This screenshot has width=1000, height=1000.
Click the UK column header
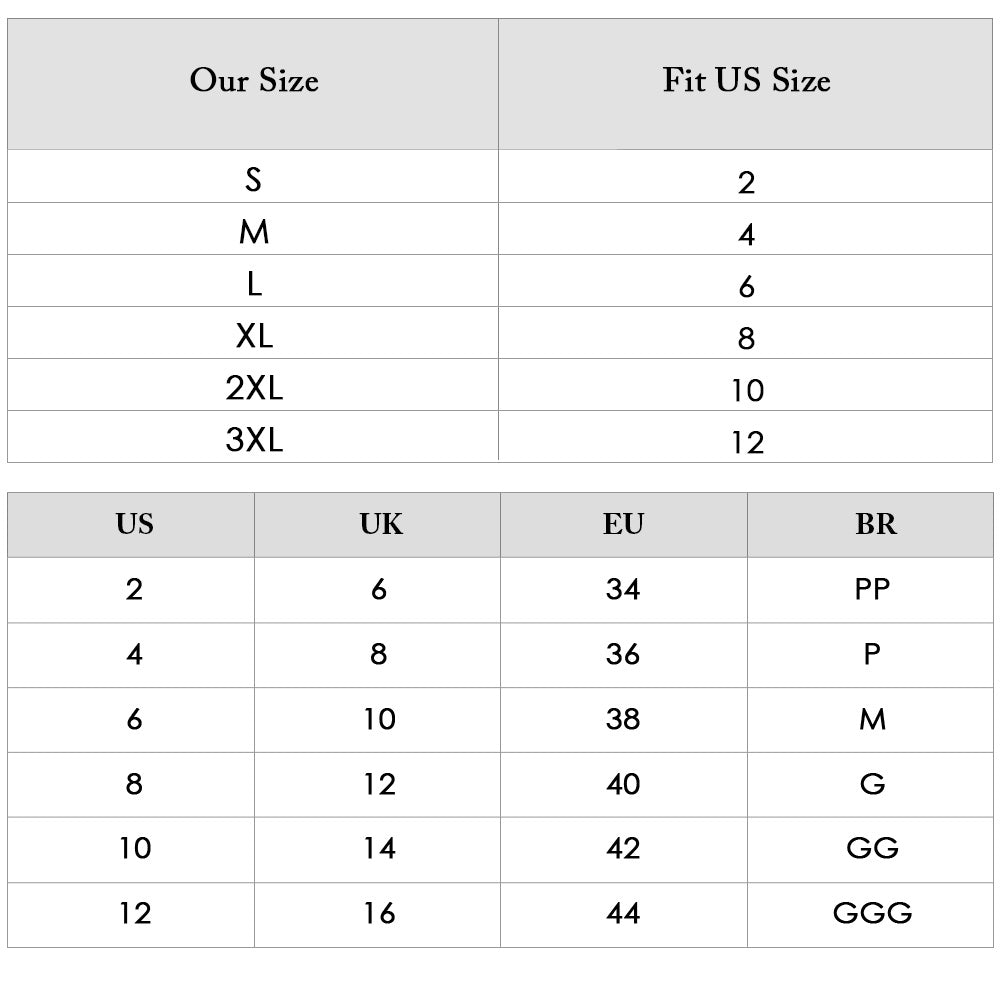(x=380, y=524)
